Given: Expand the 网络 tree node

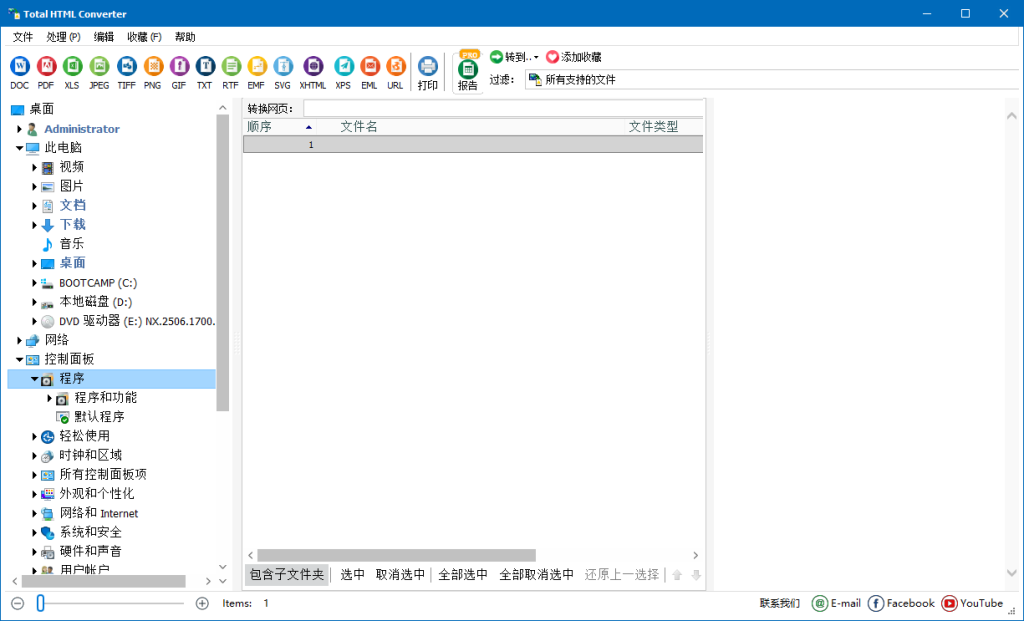Looking at the screenshot, I should (20, 340).
